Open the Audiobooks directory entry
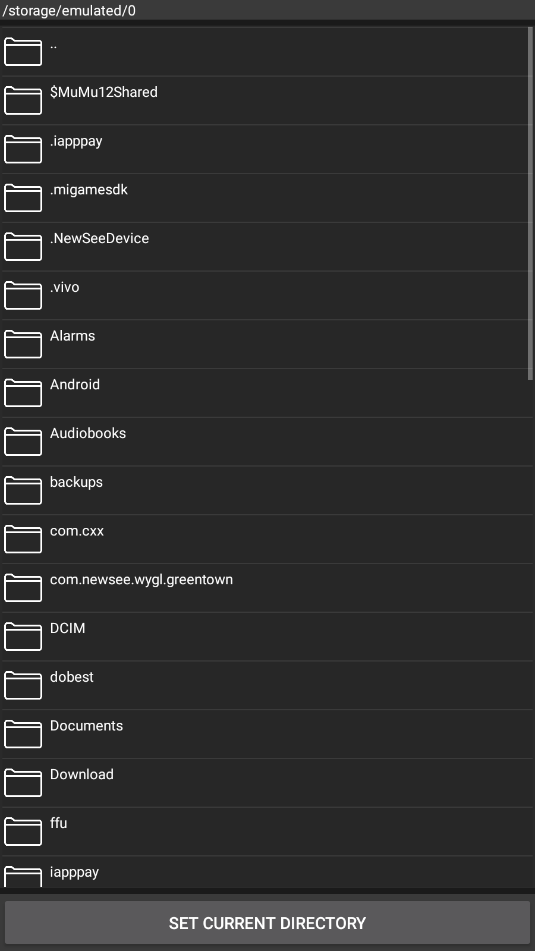The height and width of the screenshot is (951, 535). 267,442
